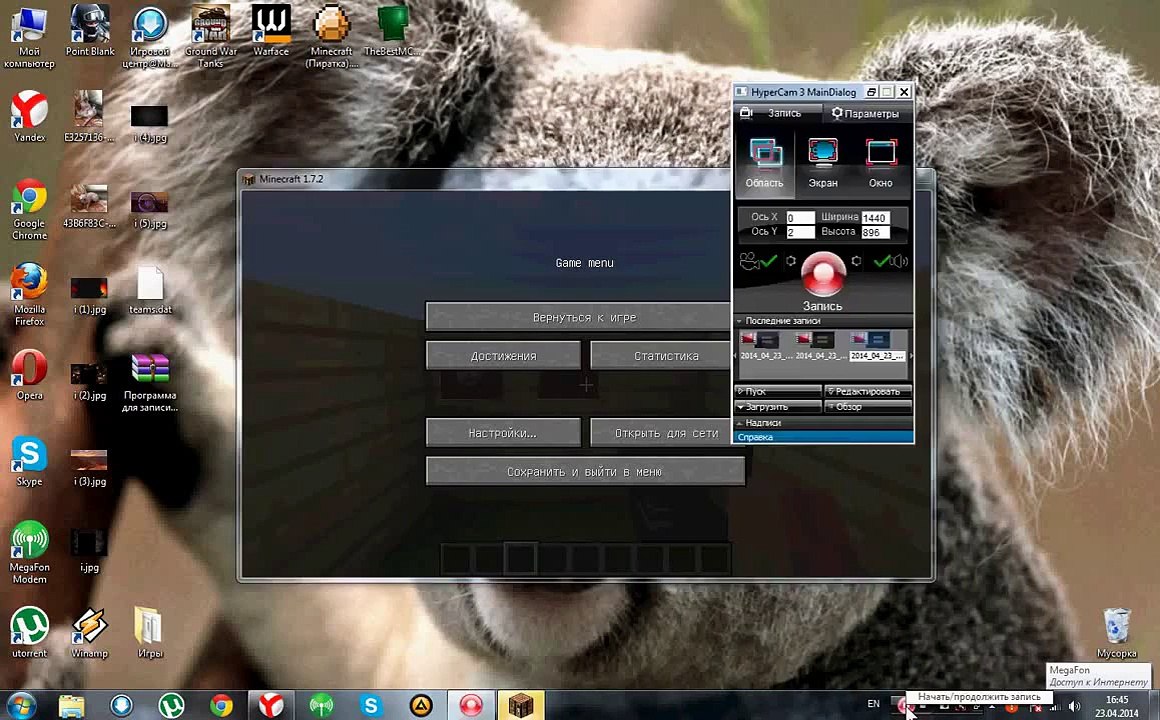This screenshot has width=1160, height=720.
Task: Start recording with the red Запись button
Action: pos(823,275)
